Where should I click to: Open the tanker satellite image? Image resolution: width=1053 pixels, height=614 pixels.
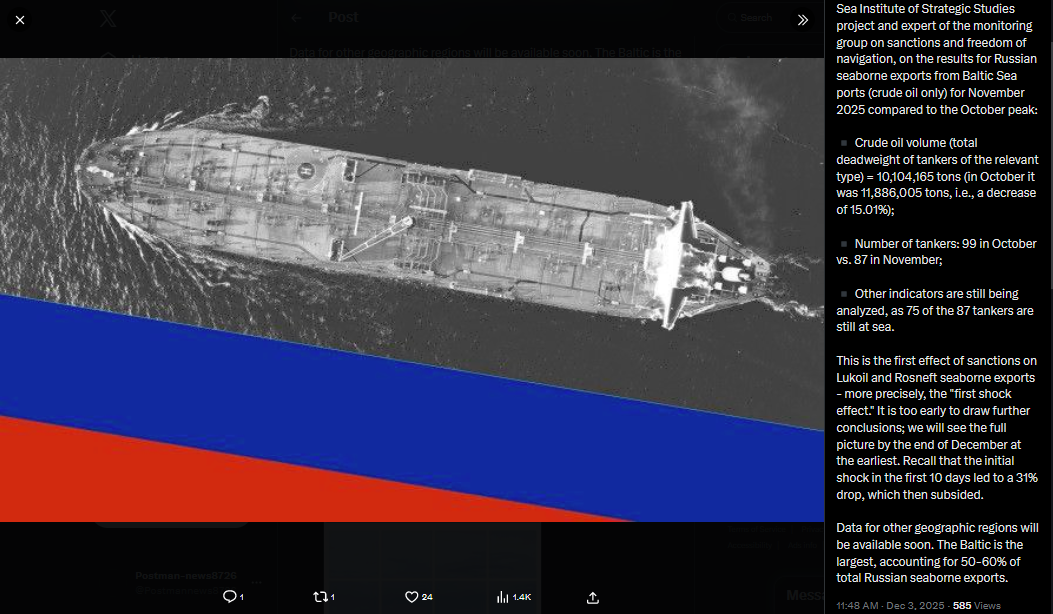412,290
